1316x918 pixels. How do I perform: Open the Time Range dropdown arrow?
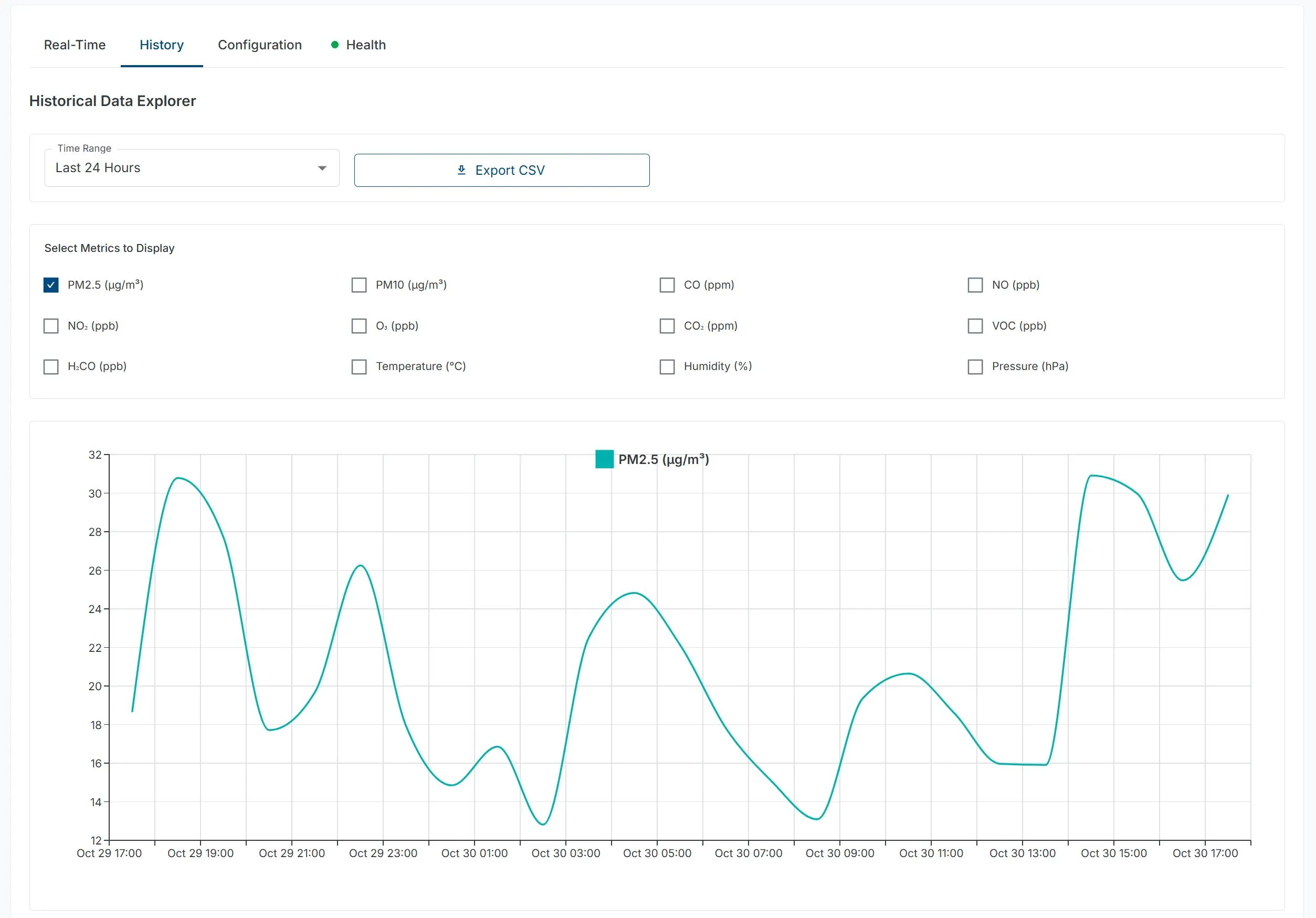(322, 168)
